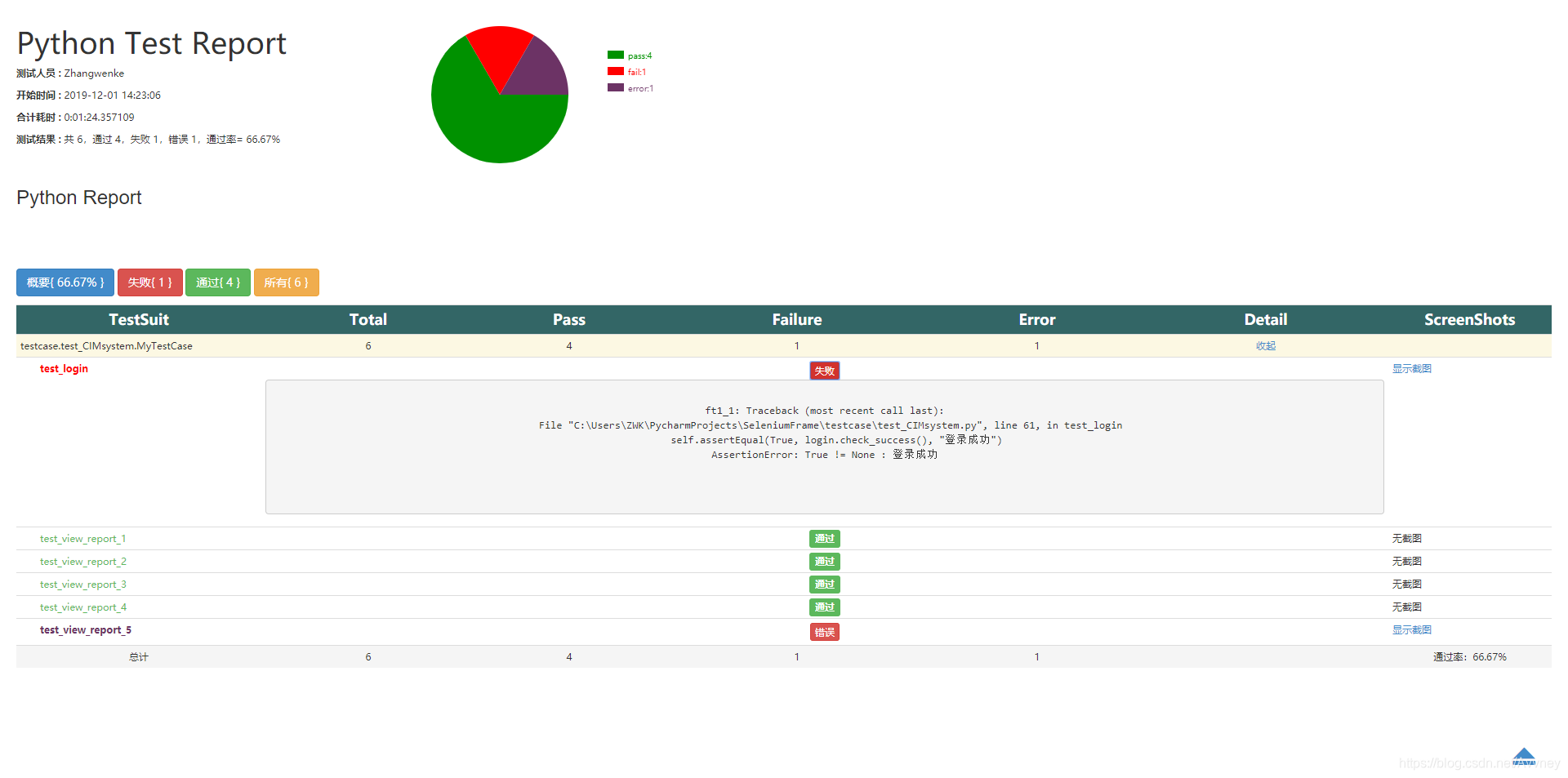Click the TestSuit column header
The height and width of the screenshot is (778, 1568).
tap(139, 320)
